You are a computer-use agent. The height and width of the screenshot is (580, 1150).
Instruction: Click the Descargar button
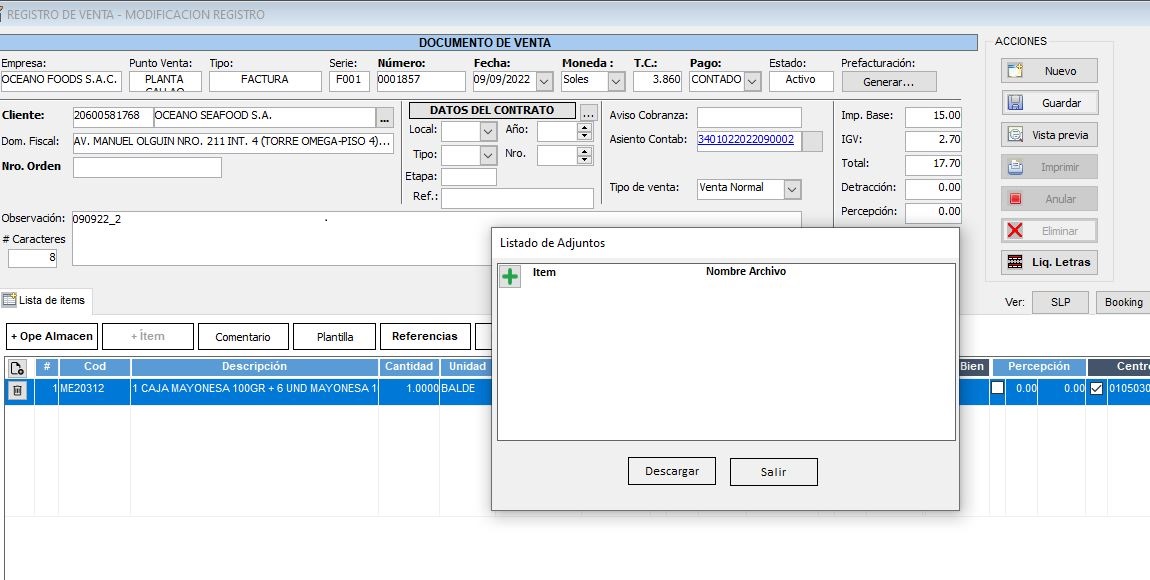(672, 471)
